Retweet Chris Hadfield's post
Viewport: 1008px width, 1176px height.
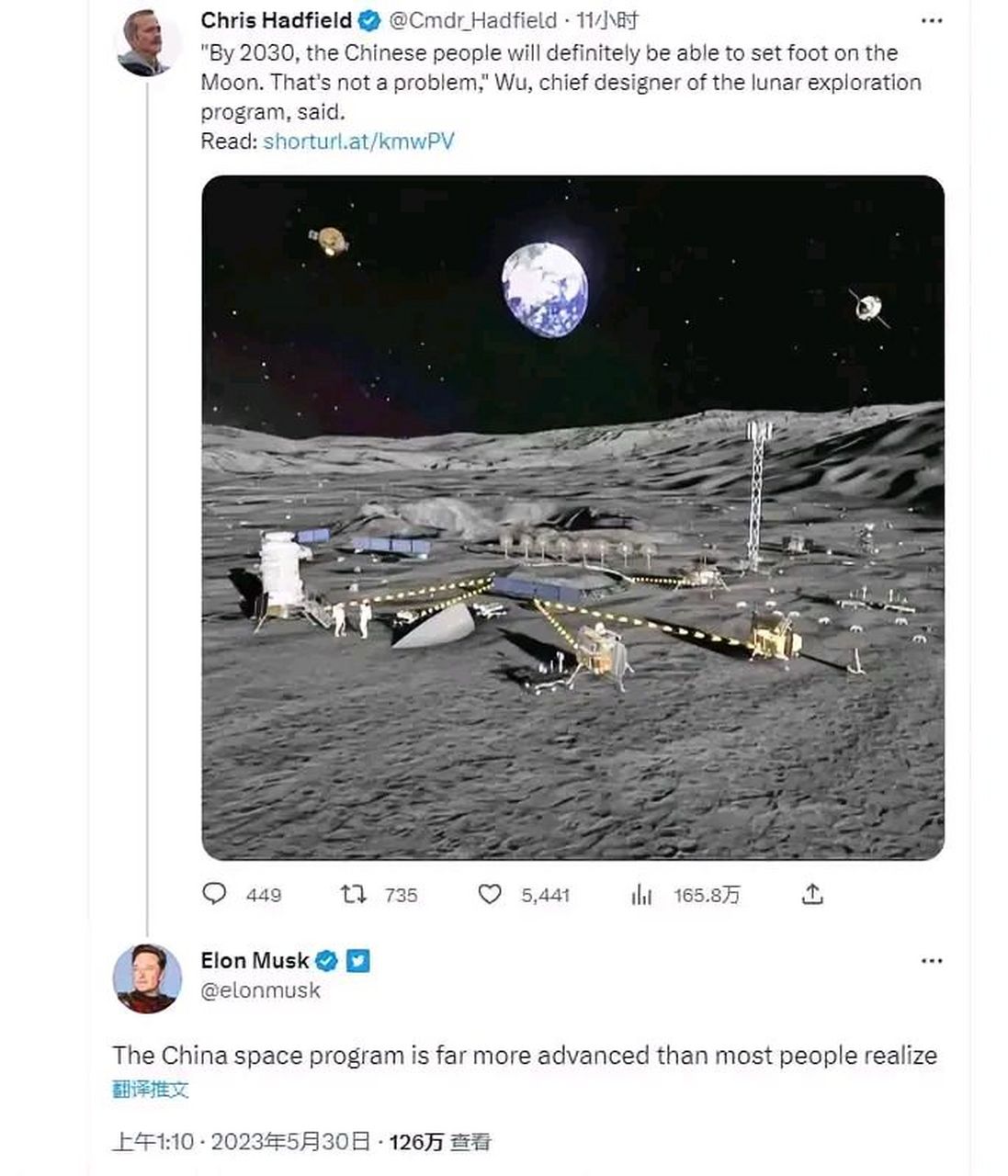coord(354,894)
